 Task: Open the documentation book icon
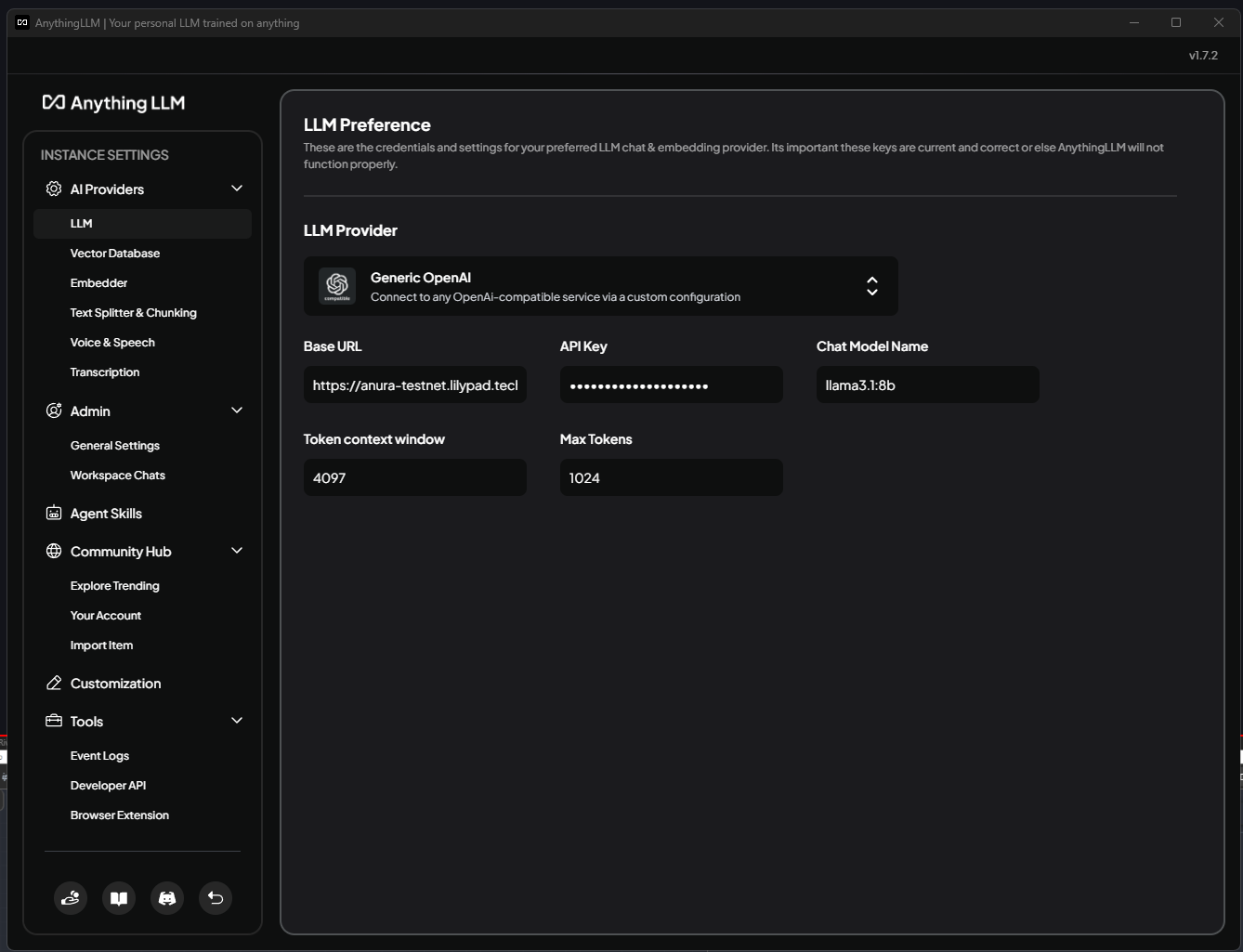click(119, 898)
